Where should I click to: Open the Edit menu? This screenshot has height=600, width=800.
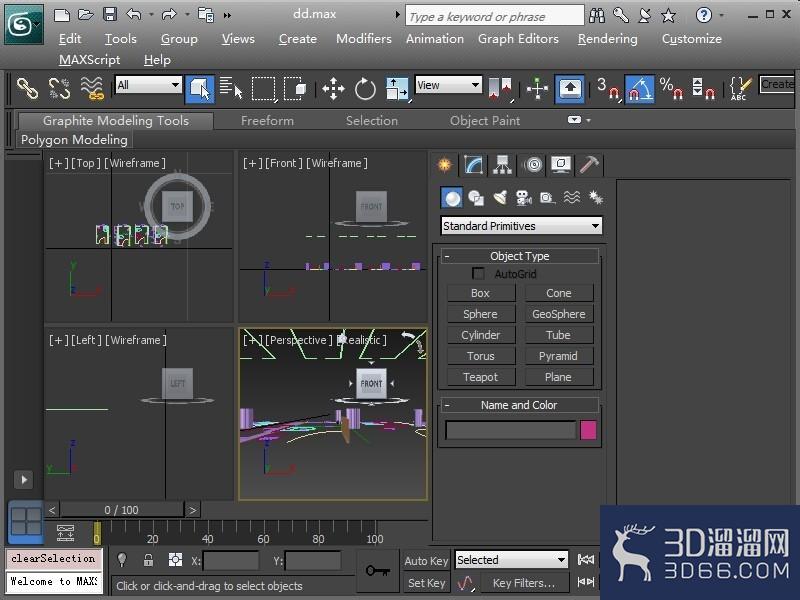(x=70, y=39)
